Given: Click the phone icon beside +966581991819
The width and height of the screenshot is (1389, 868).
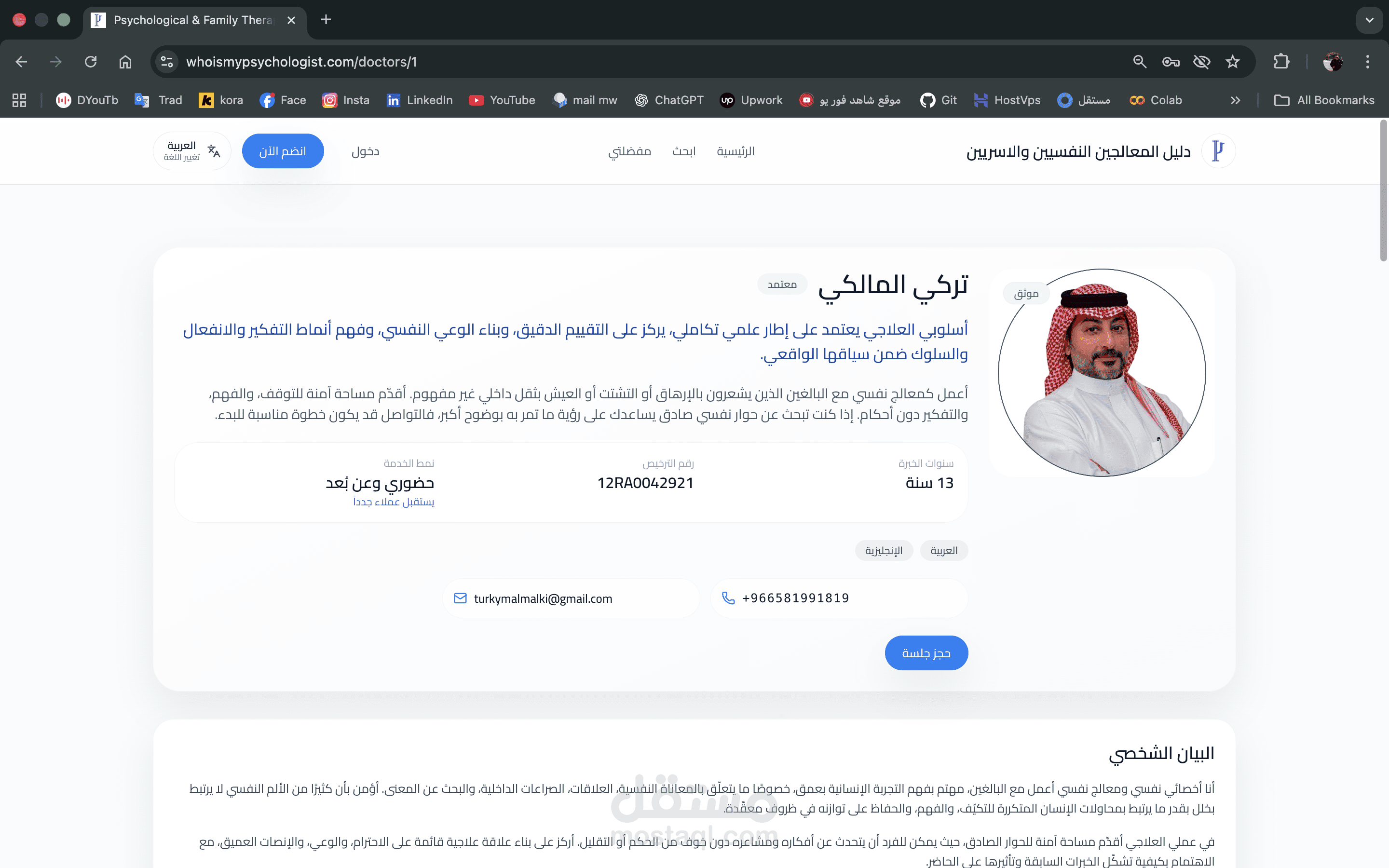Looking at the screenshot, I should click(728, 598).
